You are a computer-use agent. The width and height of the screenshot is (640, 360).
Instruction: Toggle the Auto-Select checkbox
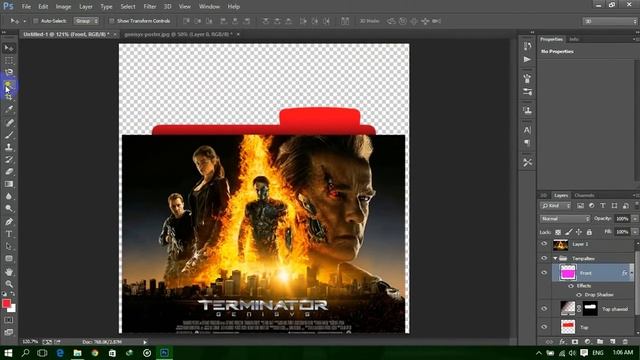pos(36,21)
